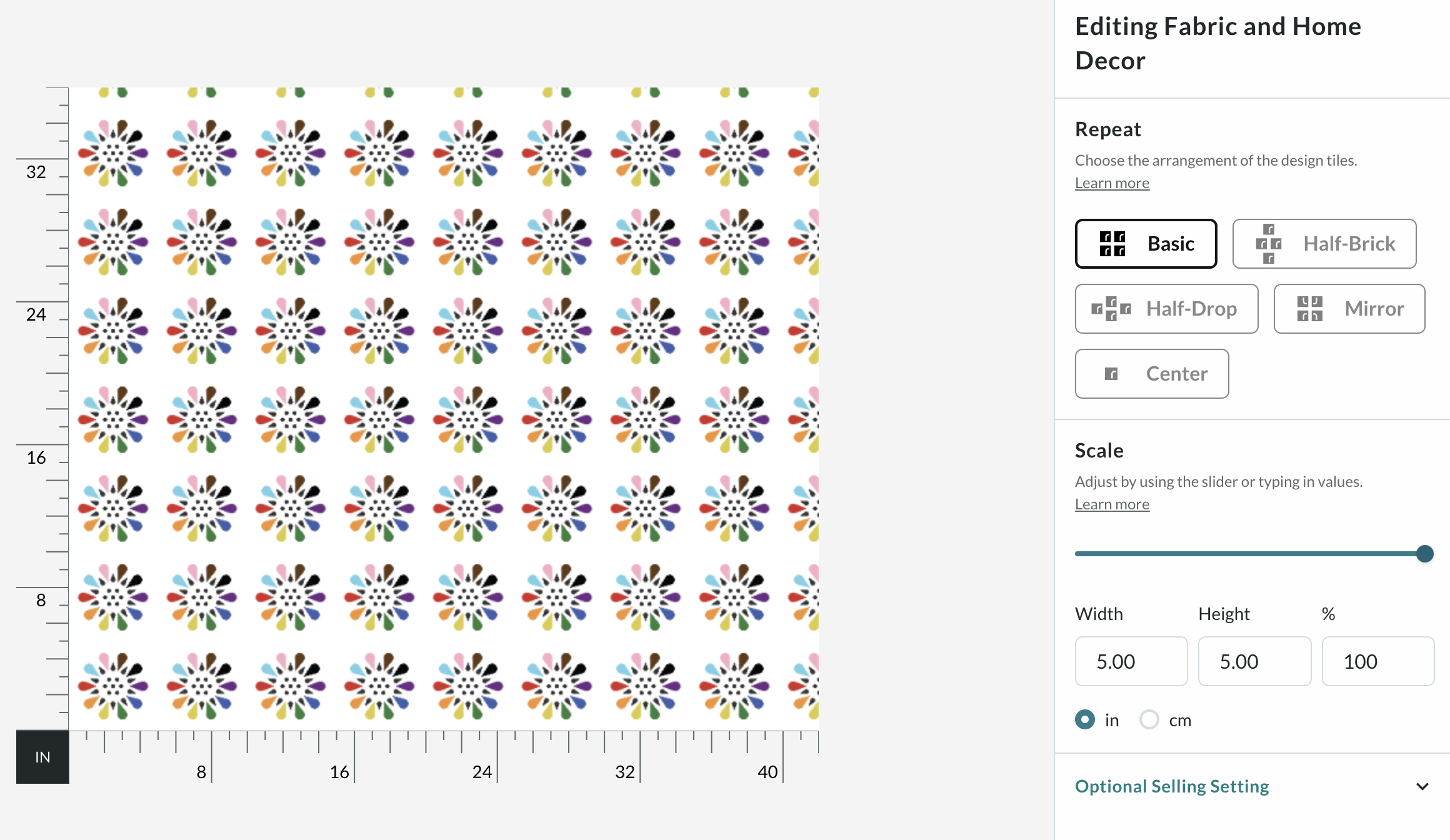Viewport: 1450px width, 840px height.
Task: Click Learn more under Repeat
Action: (1112, 183)
